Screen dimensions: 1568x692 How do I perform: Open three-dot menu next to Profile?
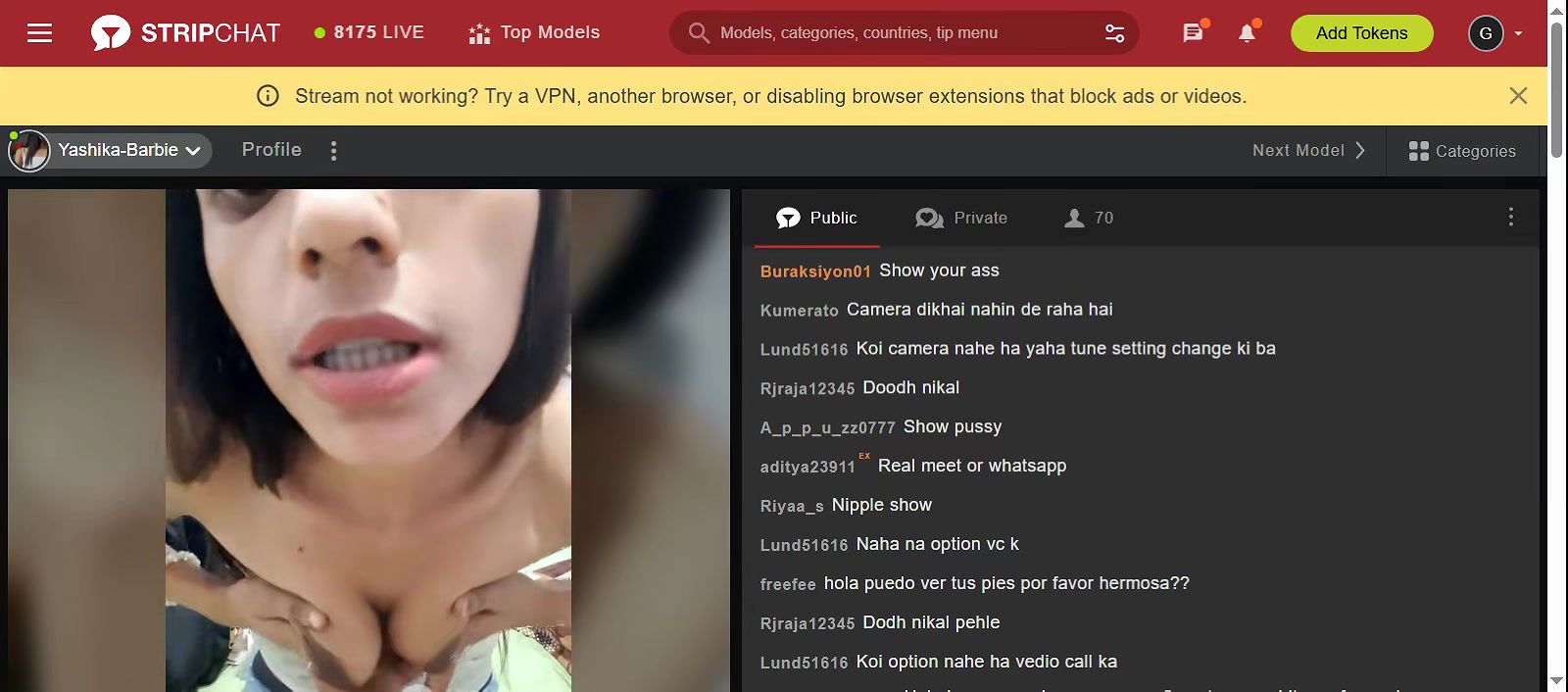334,151
